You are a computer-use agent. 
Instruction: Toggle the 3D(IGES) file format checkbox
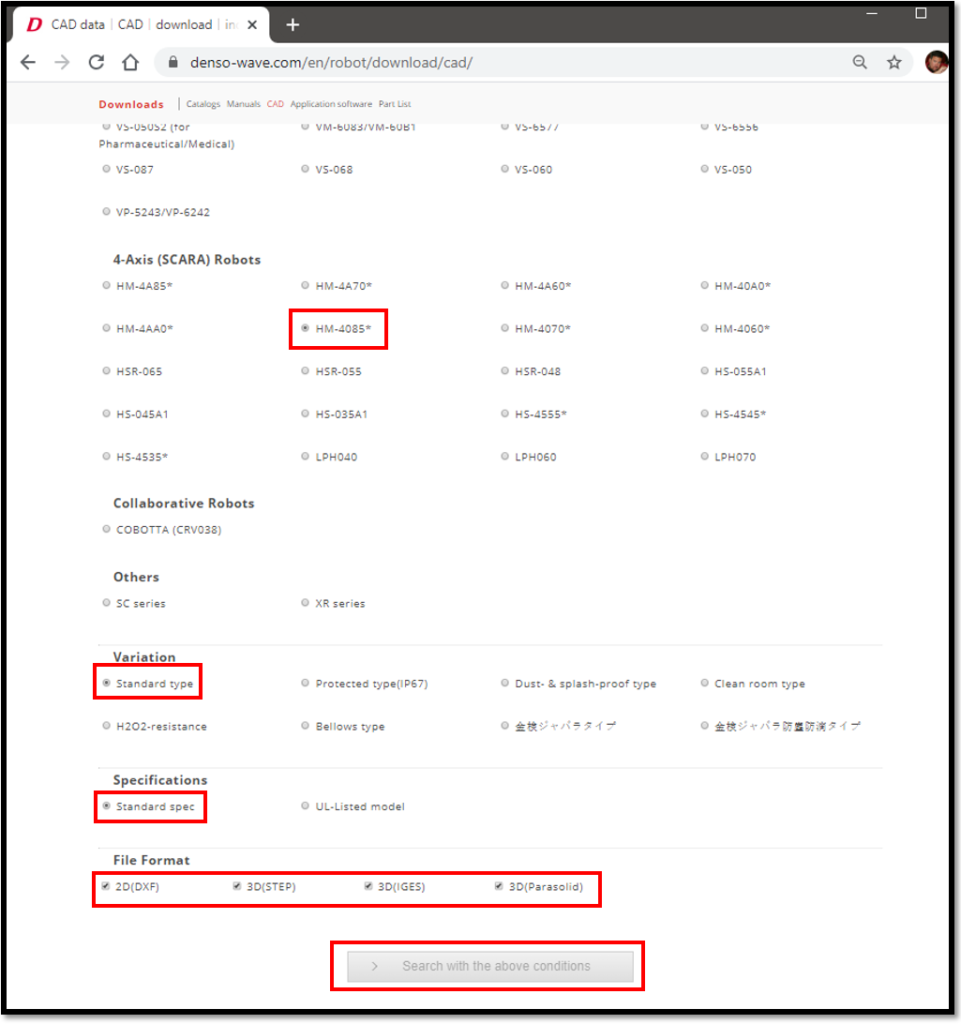pyautogui.click(x=368, y=886)
